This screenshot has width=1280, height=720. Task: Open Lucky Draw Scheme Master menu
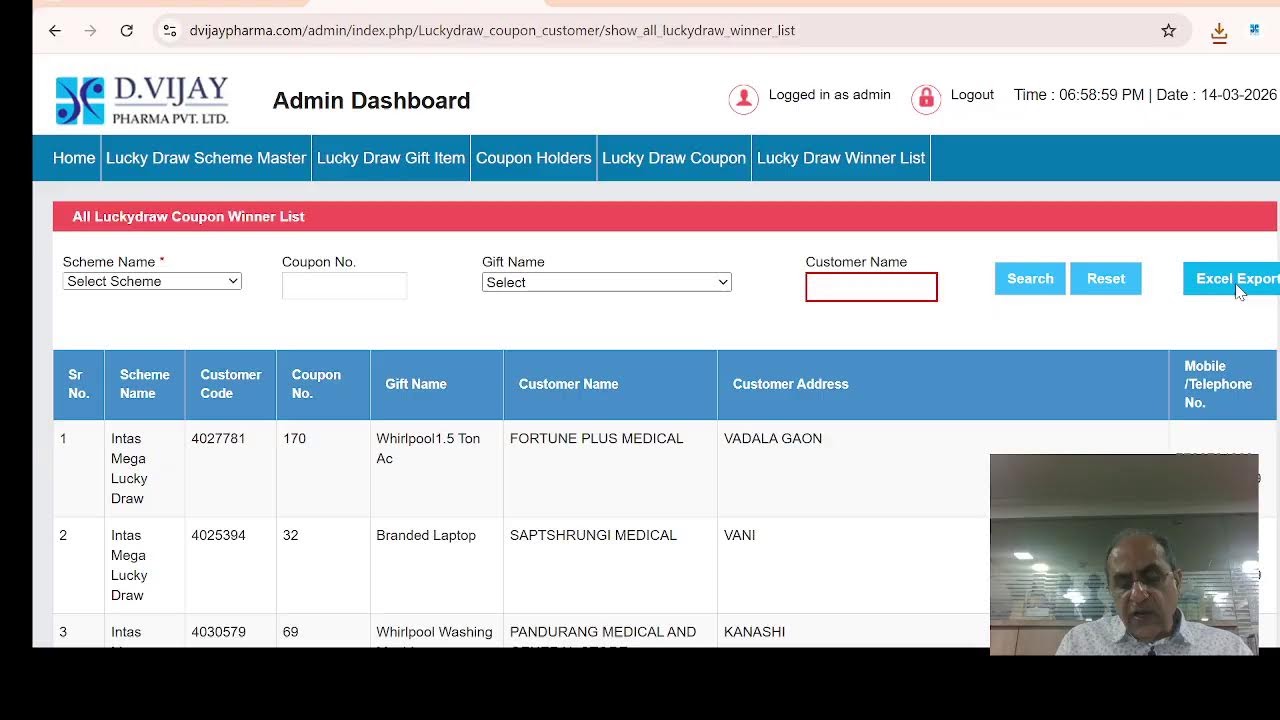click(x=206, y=158)
